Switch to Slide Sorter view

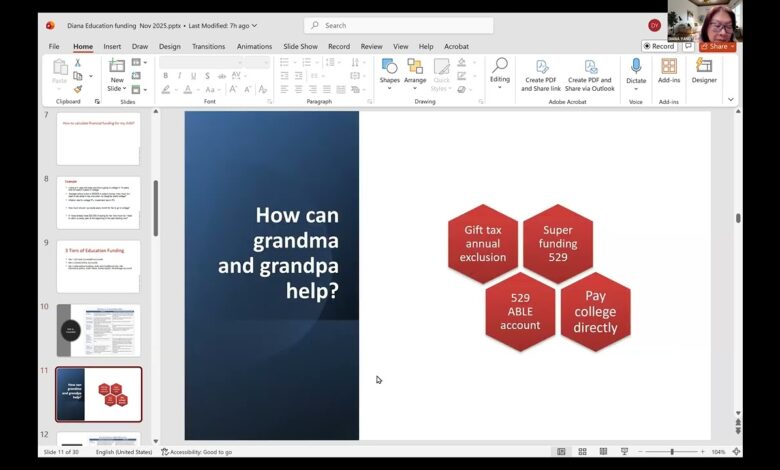click(x=580, y=452)
